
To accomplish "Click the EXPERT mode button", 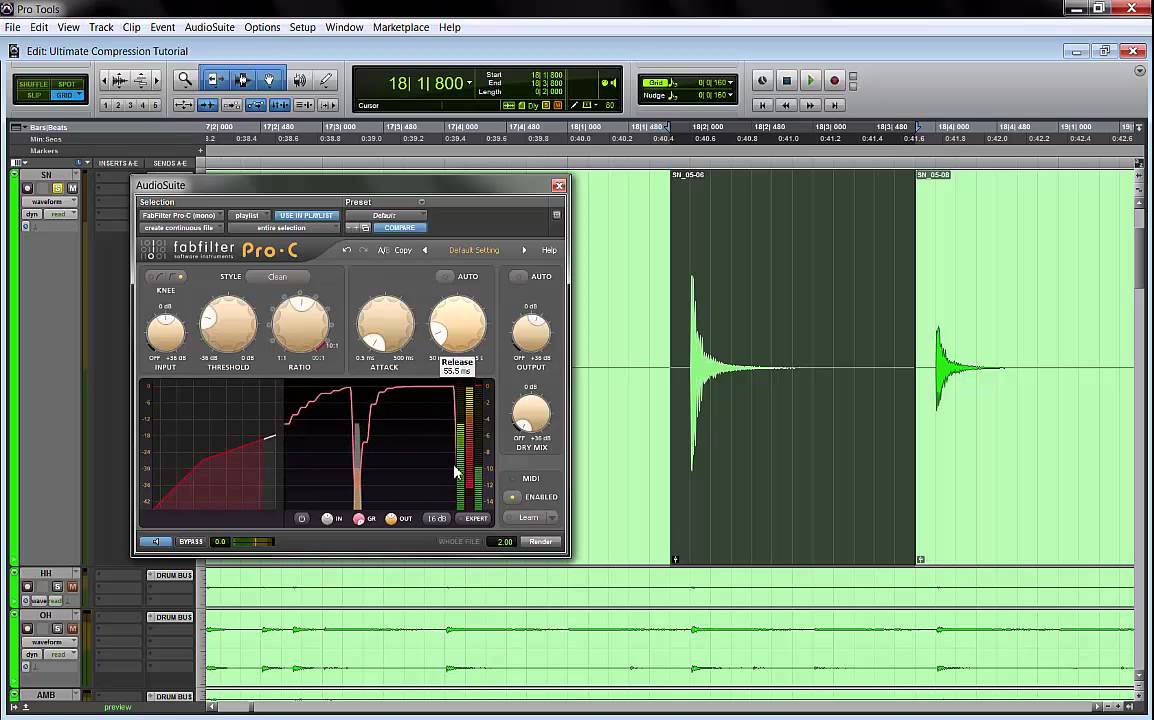I will pyautogui.click(x=473, y=518).
